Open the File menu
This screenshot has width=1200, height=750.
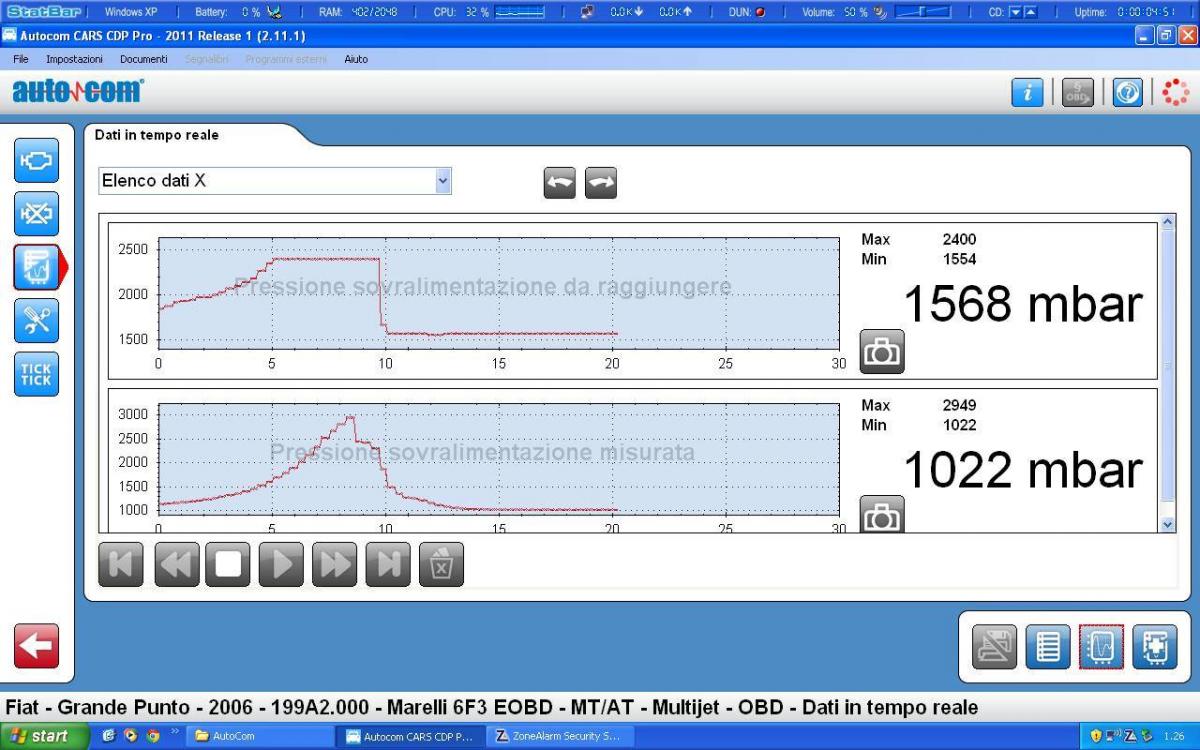click(x=21, y=59)
